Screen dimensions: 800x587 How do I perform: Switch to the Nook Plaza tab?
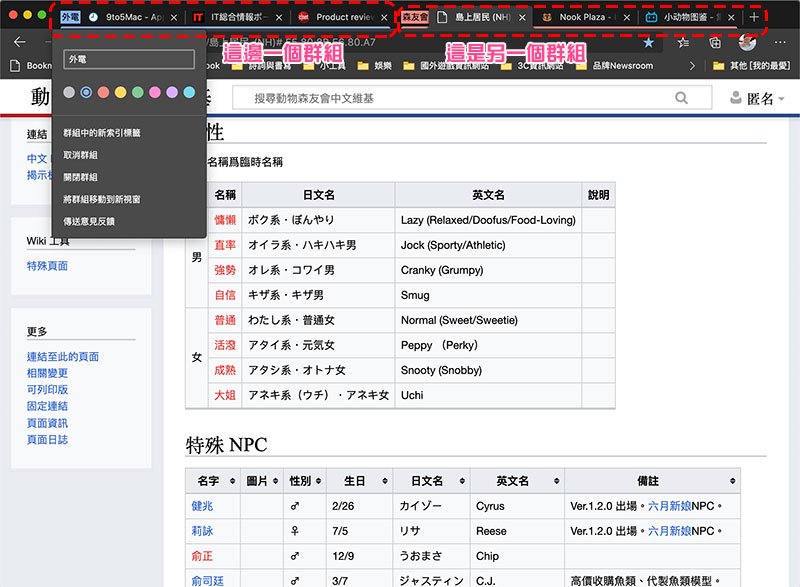pyautogui.click(x=588, y=18)
